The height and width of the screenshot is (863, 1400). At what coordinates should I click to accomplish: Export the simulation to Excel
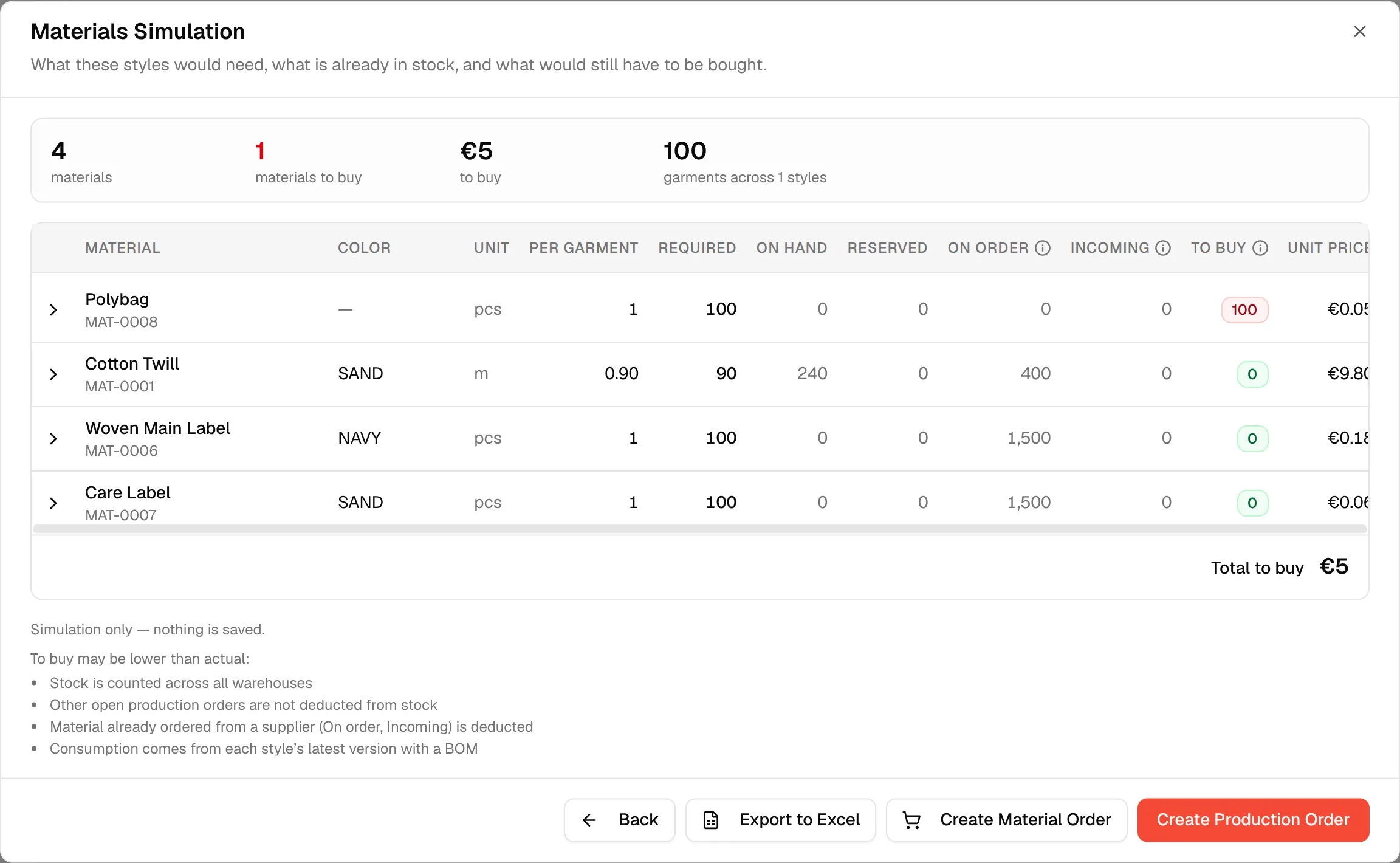781,820
